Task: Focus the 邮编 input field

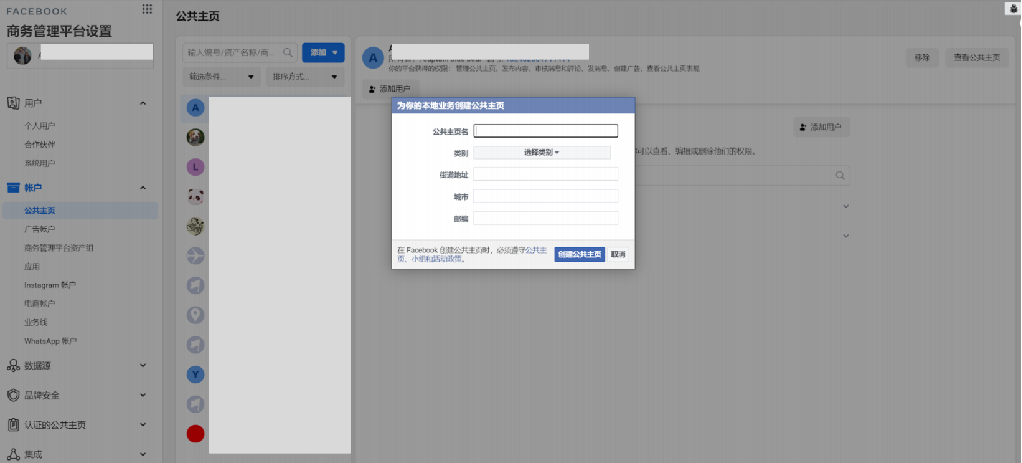Action: (546, 218)
